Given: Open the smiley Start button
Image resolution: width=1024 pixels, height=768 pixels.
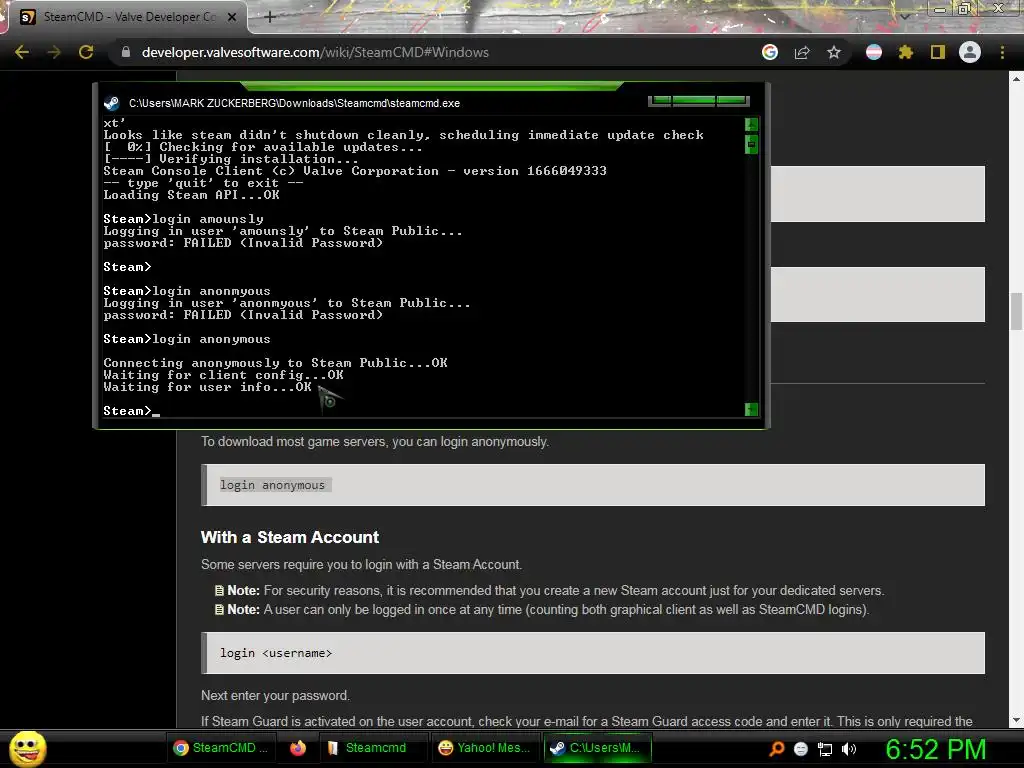Looking at the screenshot, I should [28, 748].
